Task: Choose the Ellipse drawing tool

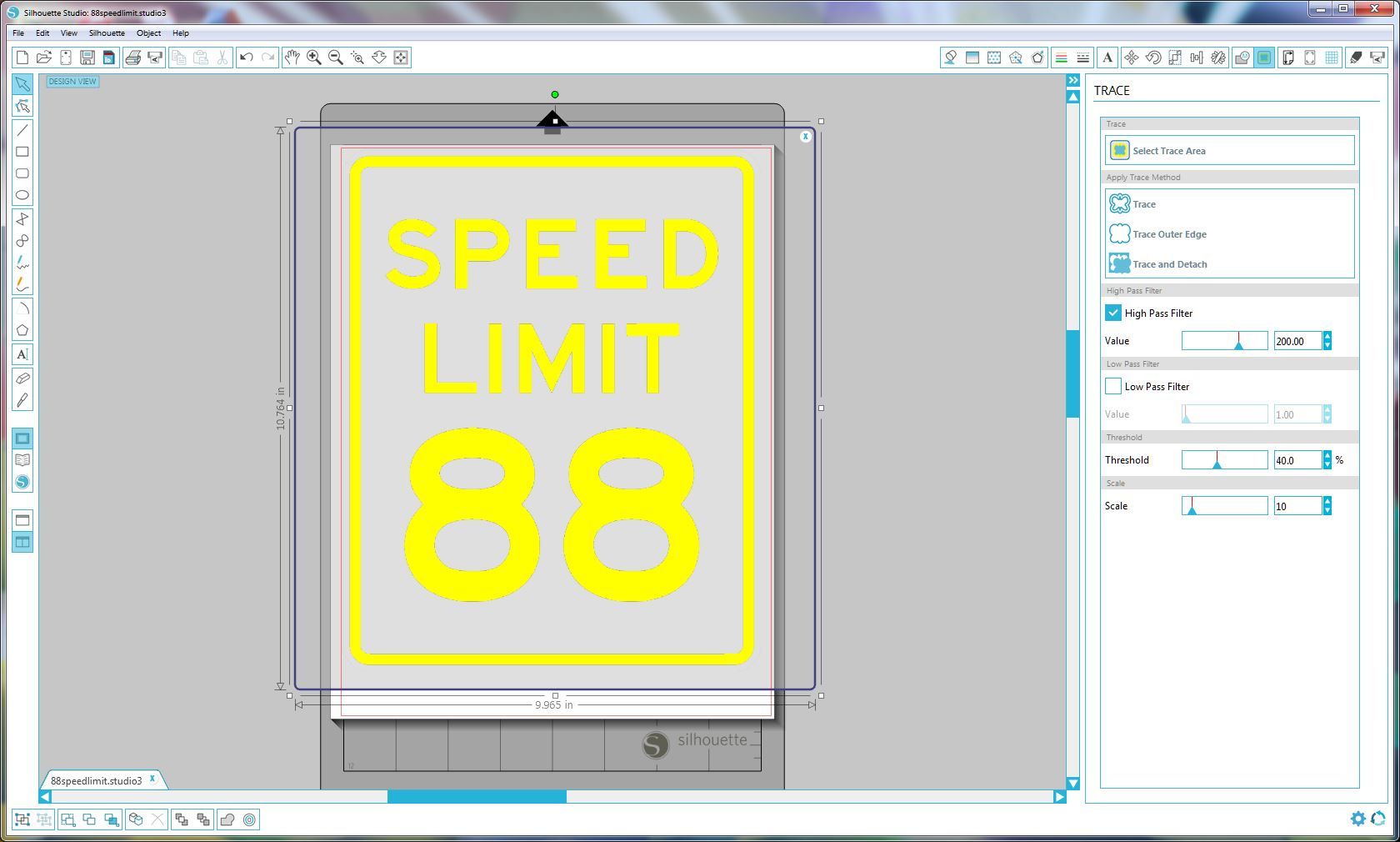Action: point(22,194)
